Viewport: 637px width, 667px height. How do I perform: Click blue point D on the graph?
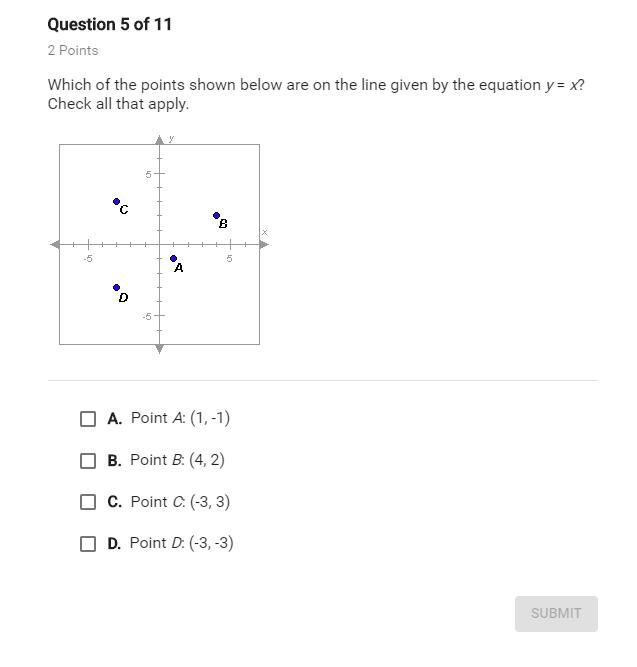pos(116,288)
